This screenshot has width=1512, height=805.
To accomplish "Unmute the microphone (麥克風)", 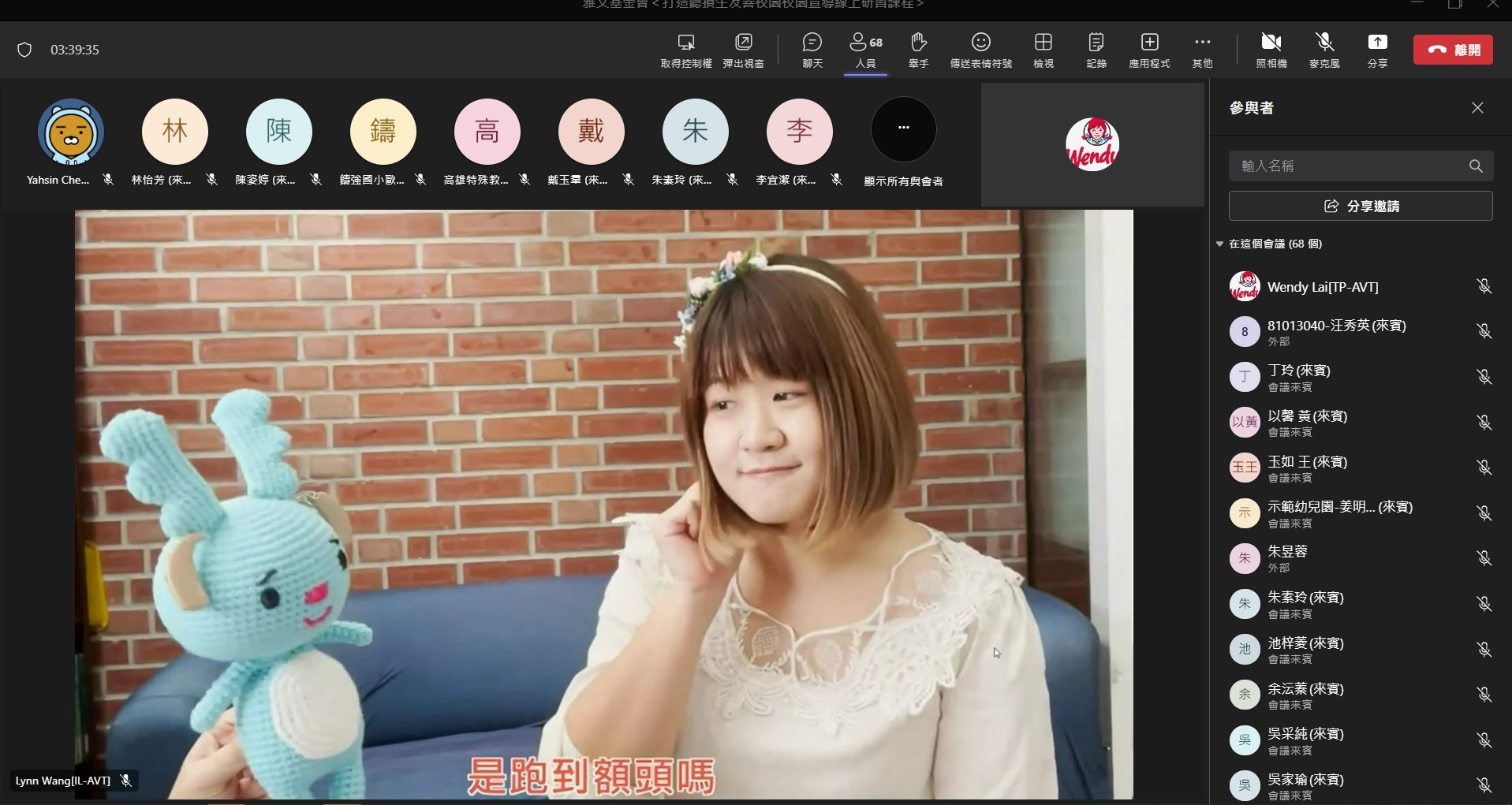I will (x=1324, y=50).
